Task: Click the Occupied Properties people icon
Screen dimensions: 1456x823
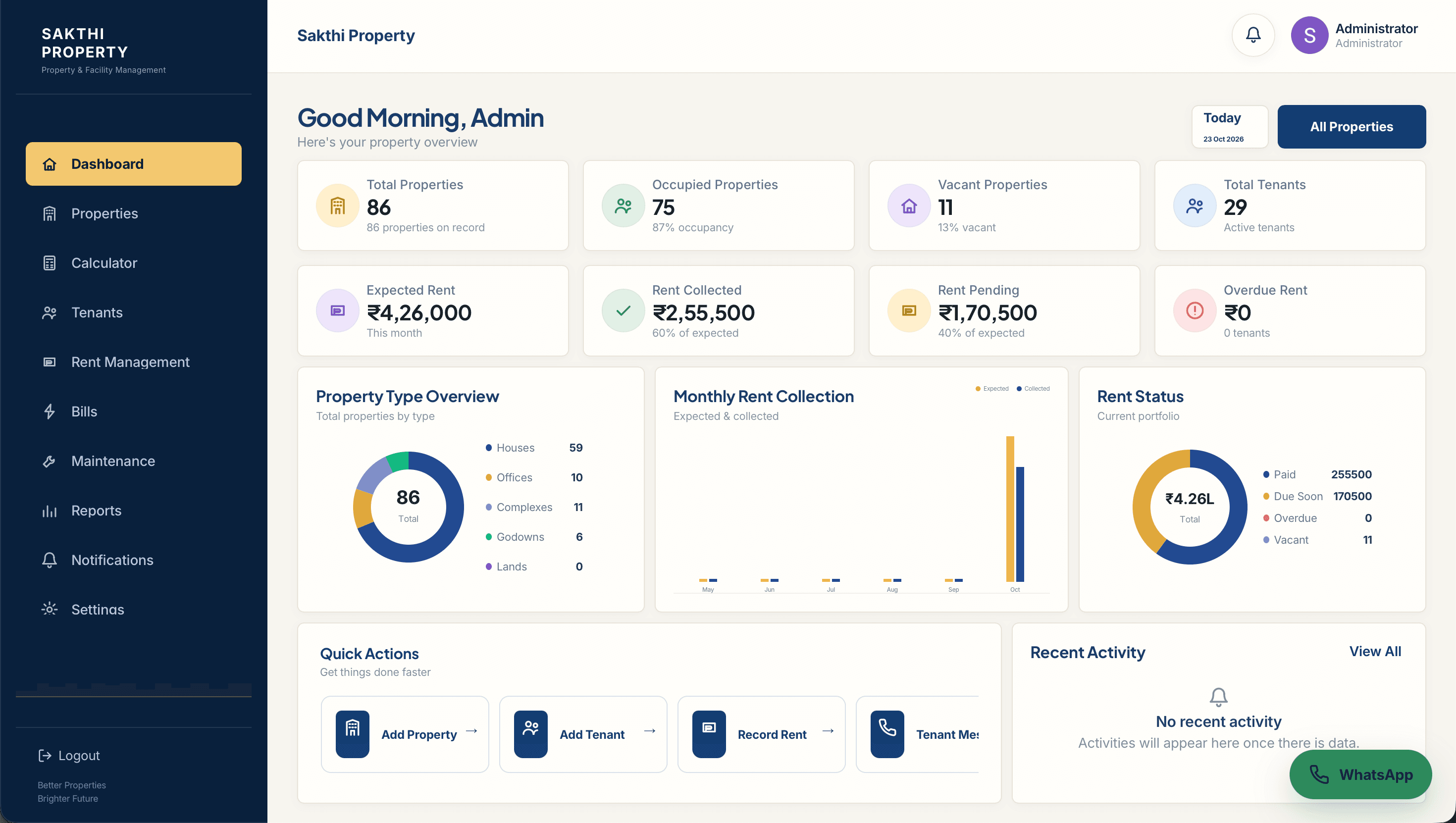Action: [623, 206]
